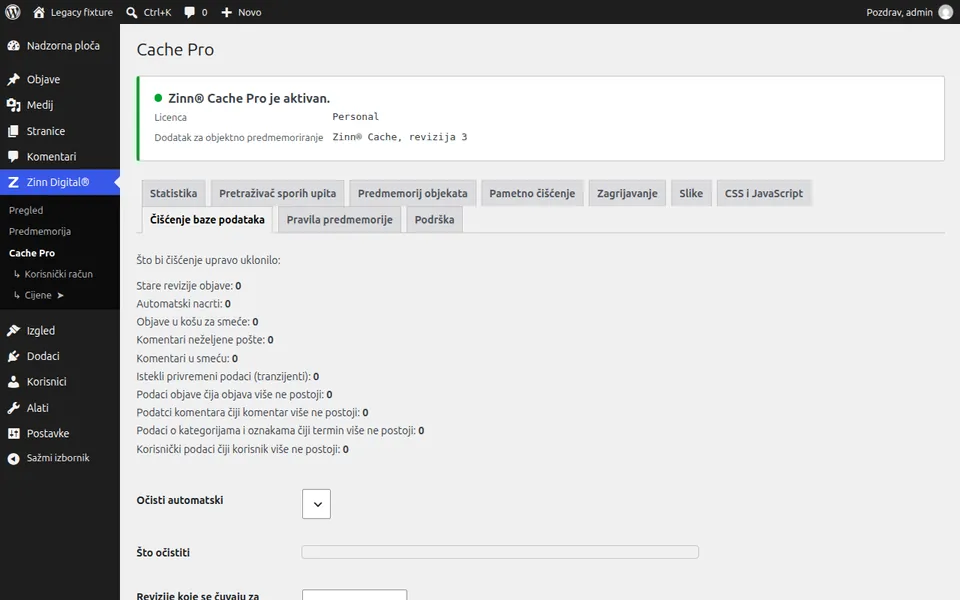
Task: Click the Korisnici user icon
Action: 13,382
